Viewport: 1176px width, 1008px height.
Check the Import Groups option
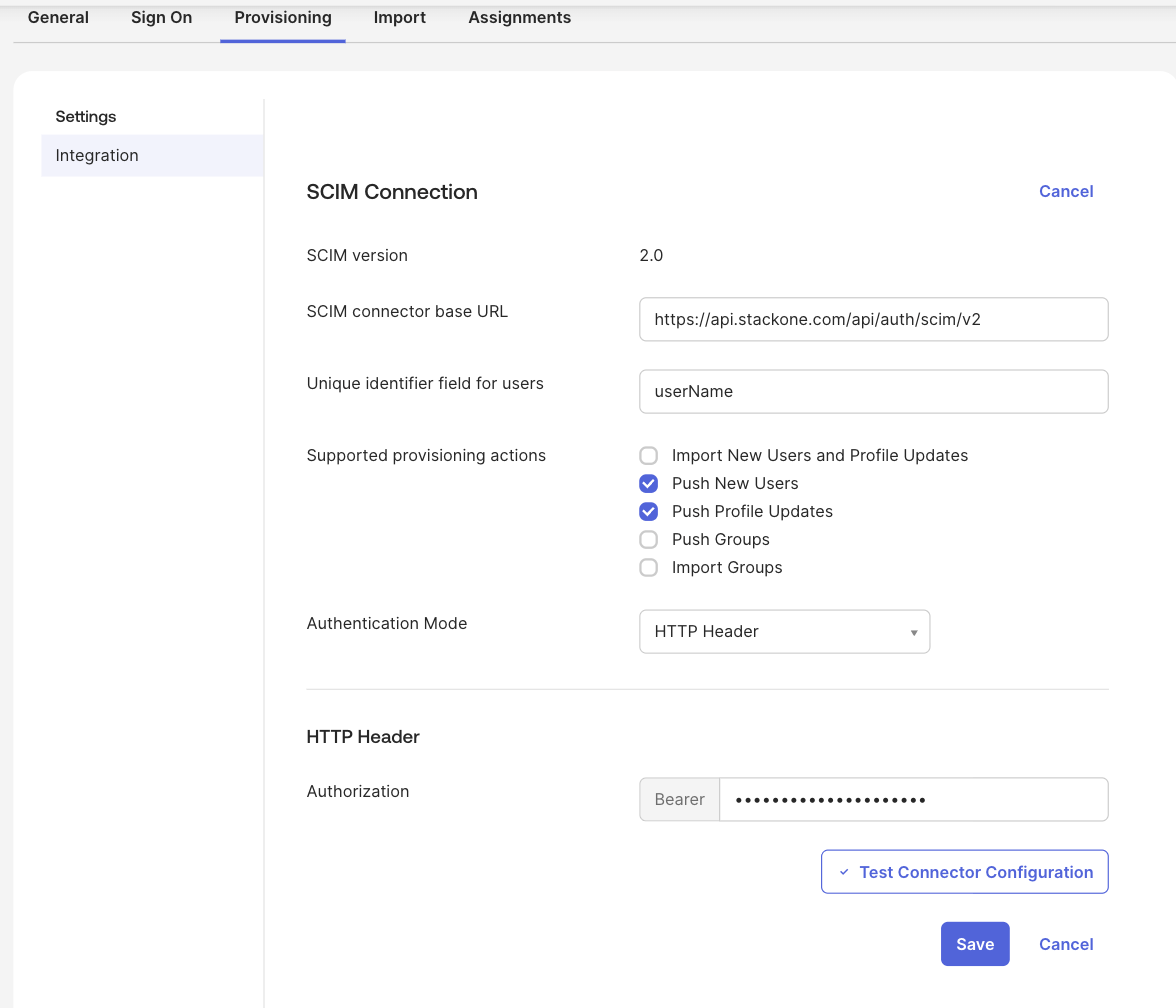click(649, 567)
